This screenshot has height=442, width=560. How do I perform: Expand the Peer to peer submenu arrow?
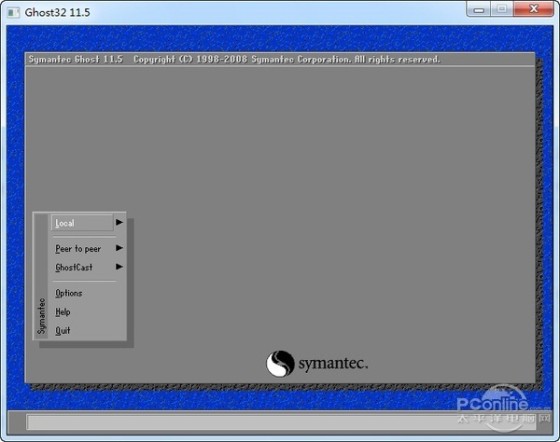119,248
